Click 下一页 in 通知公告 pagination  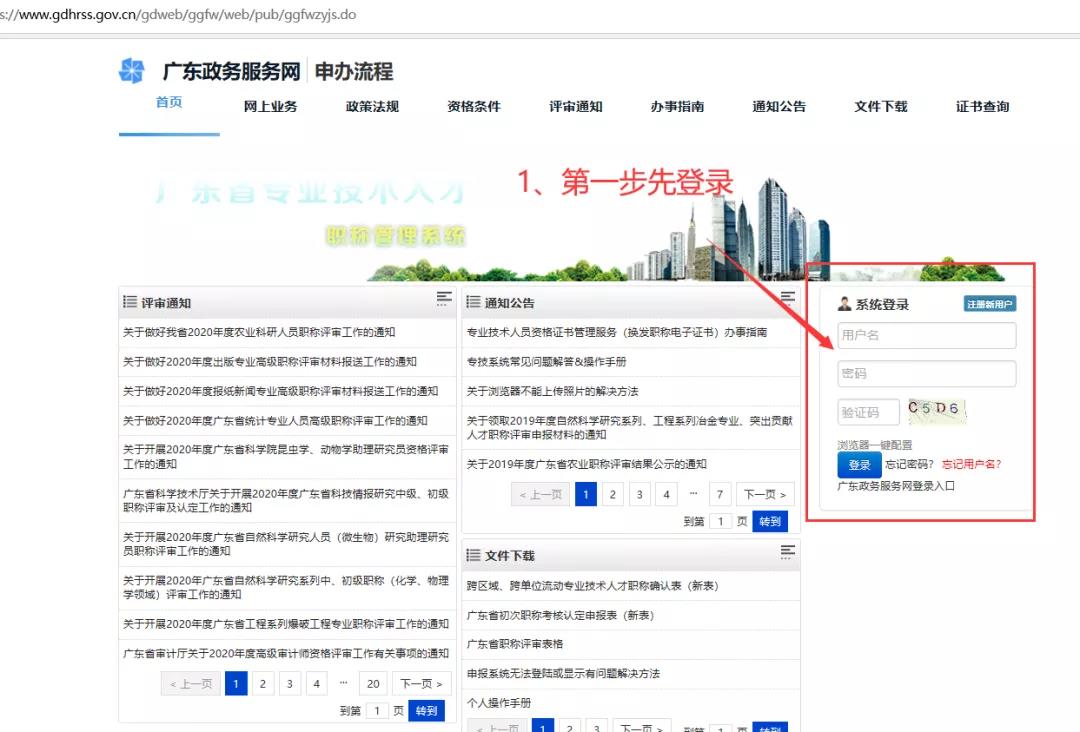point(765,494)
